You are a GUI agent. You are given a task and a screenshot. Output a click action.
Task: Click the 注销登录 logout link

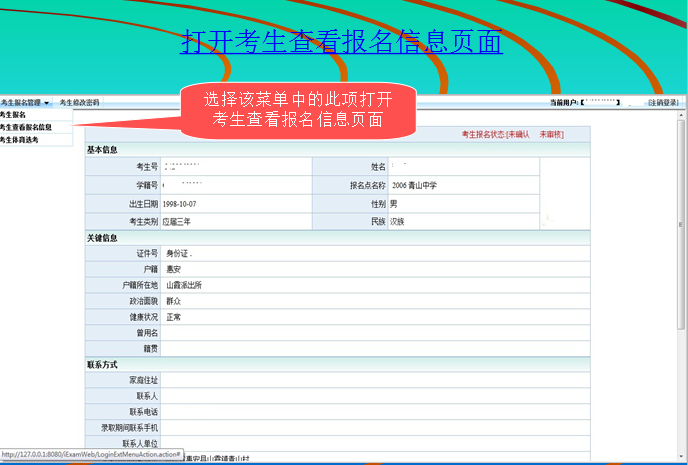(x=662, y=103)
